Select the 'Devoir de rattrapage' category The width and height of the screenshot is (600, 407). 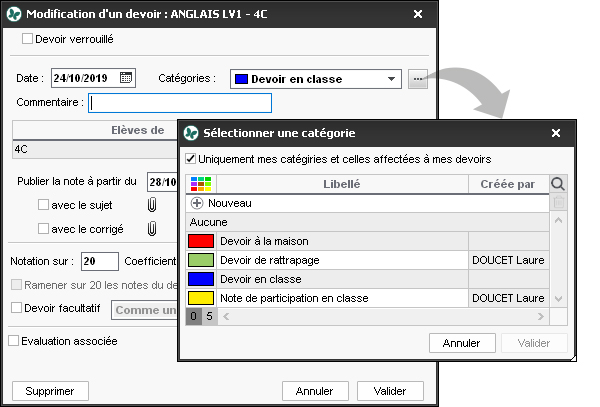pyautogui.click(x=367, y=260)
